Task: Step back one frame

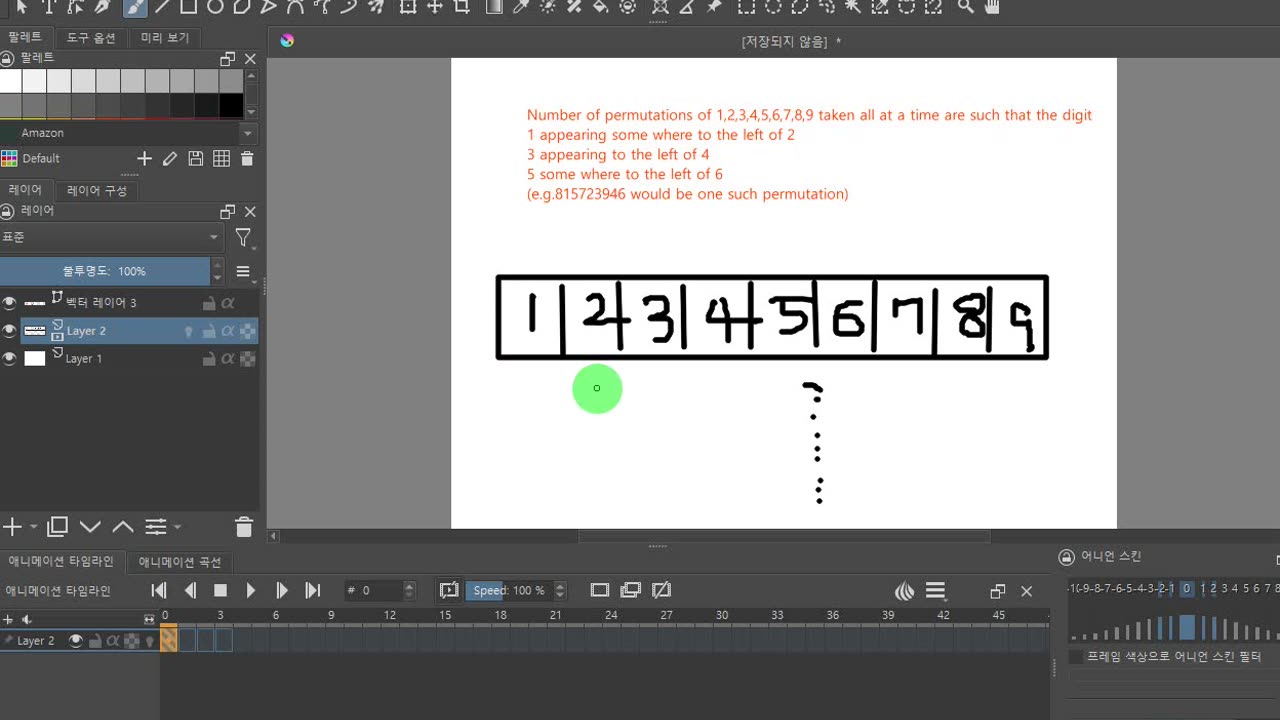Action: (190, 591)
